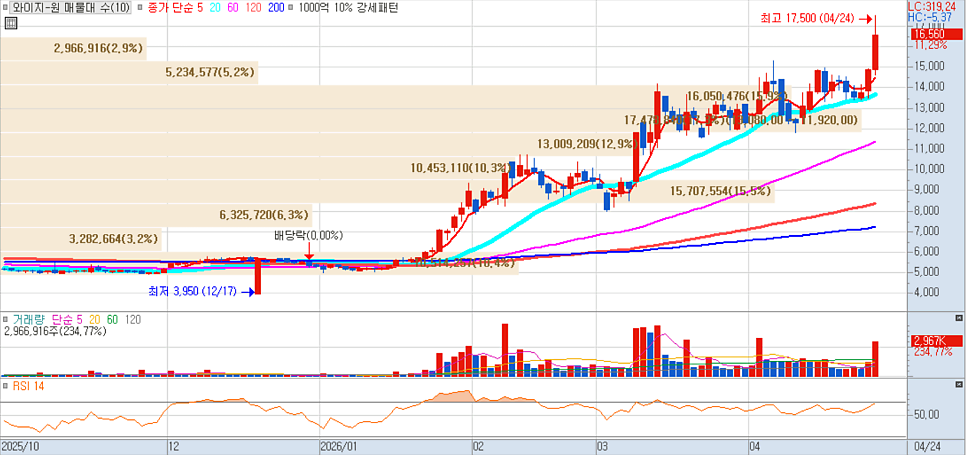The image size is (966, 455).
Task: Click the 02 month label on time axis
Action: (x=479, y=445)
